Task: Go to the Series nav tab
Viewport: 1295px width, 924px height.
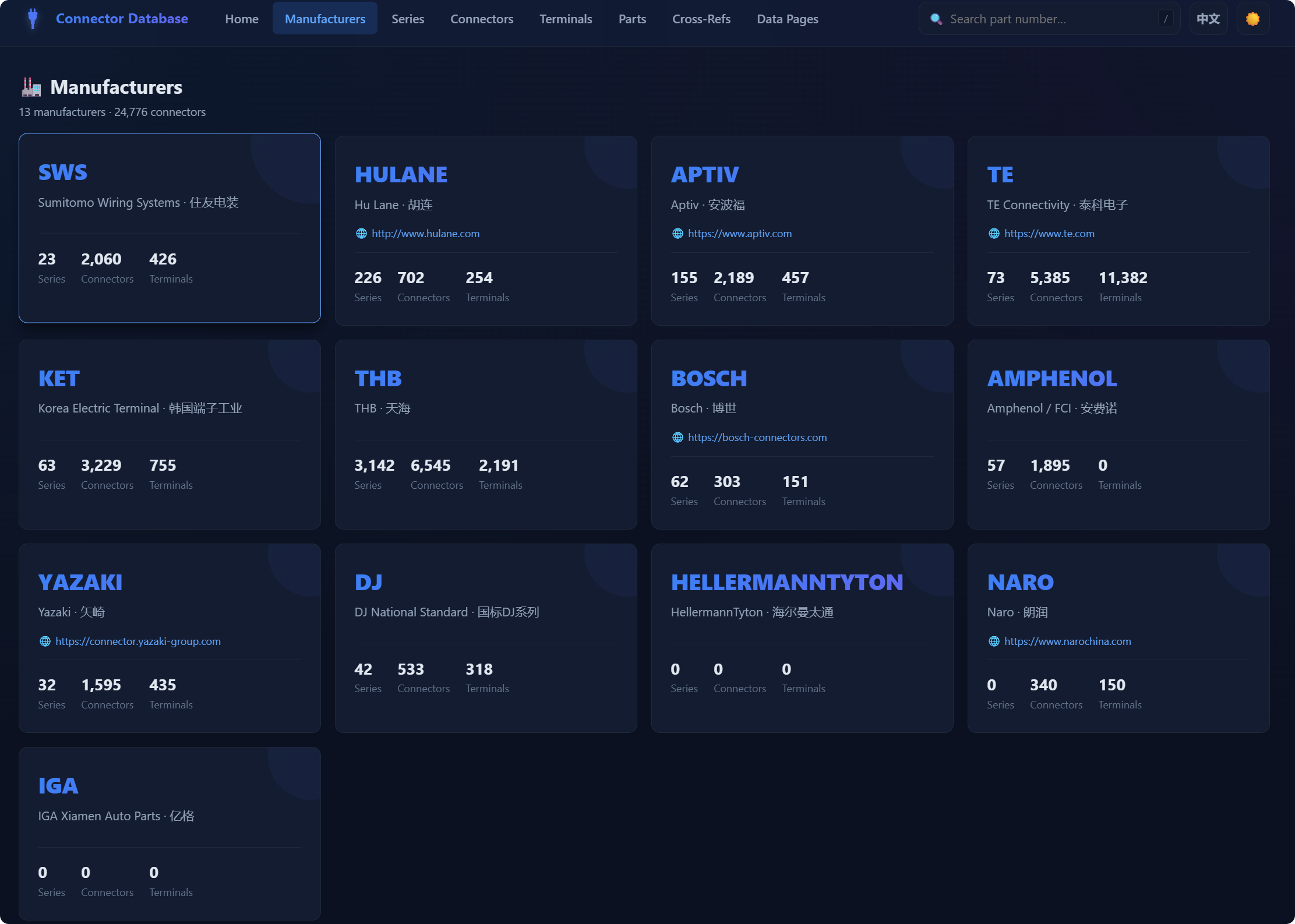Action: [408, 19]
